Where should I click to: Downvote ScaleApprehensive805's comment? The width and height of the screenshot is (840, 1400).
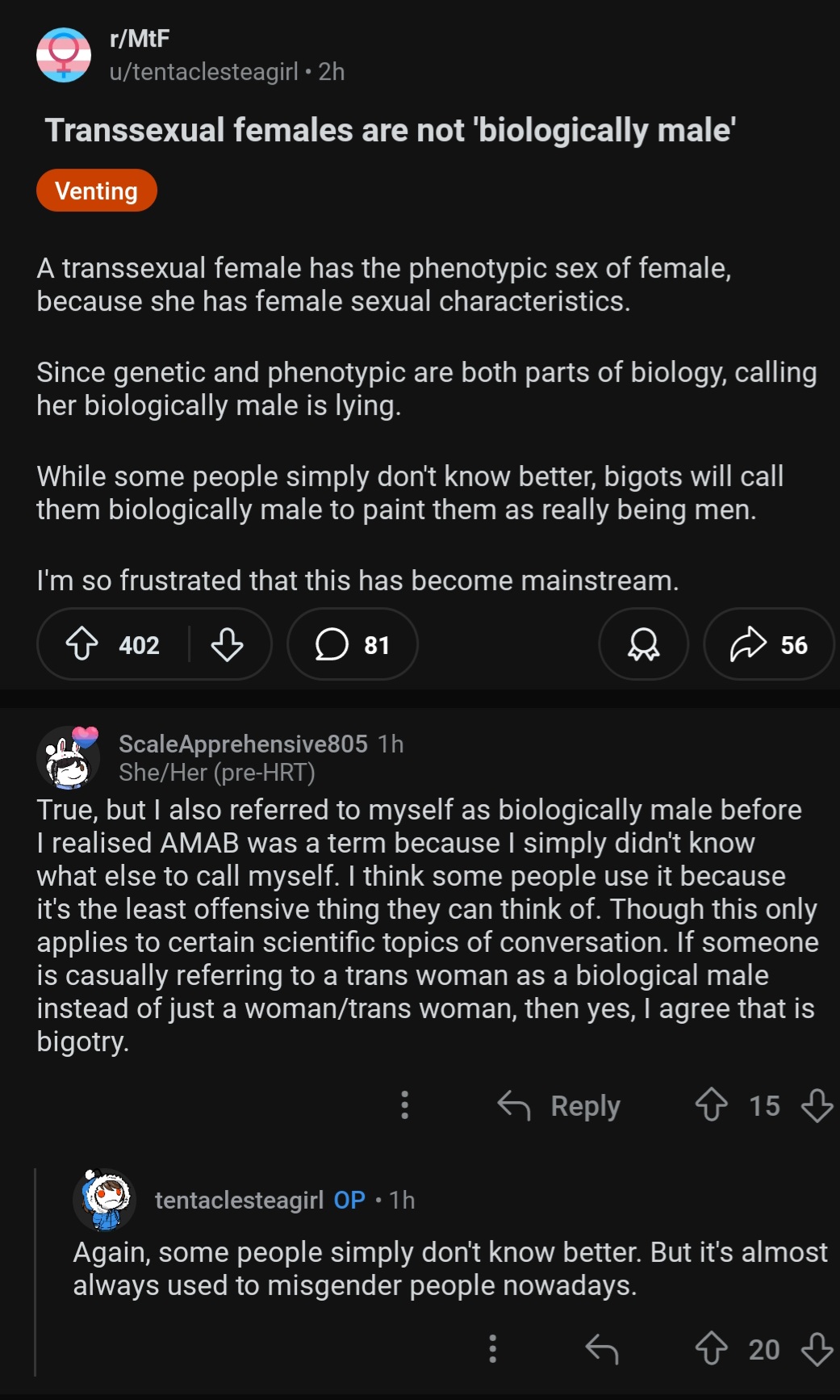817,1105
